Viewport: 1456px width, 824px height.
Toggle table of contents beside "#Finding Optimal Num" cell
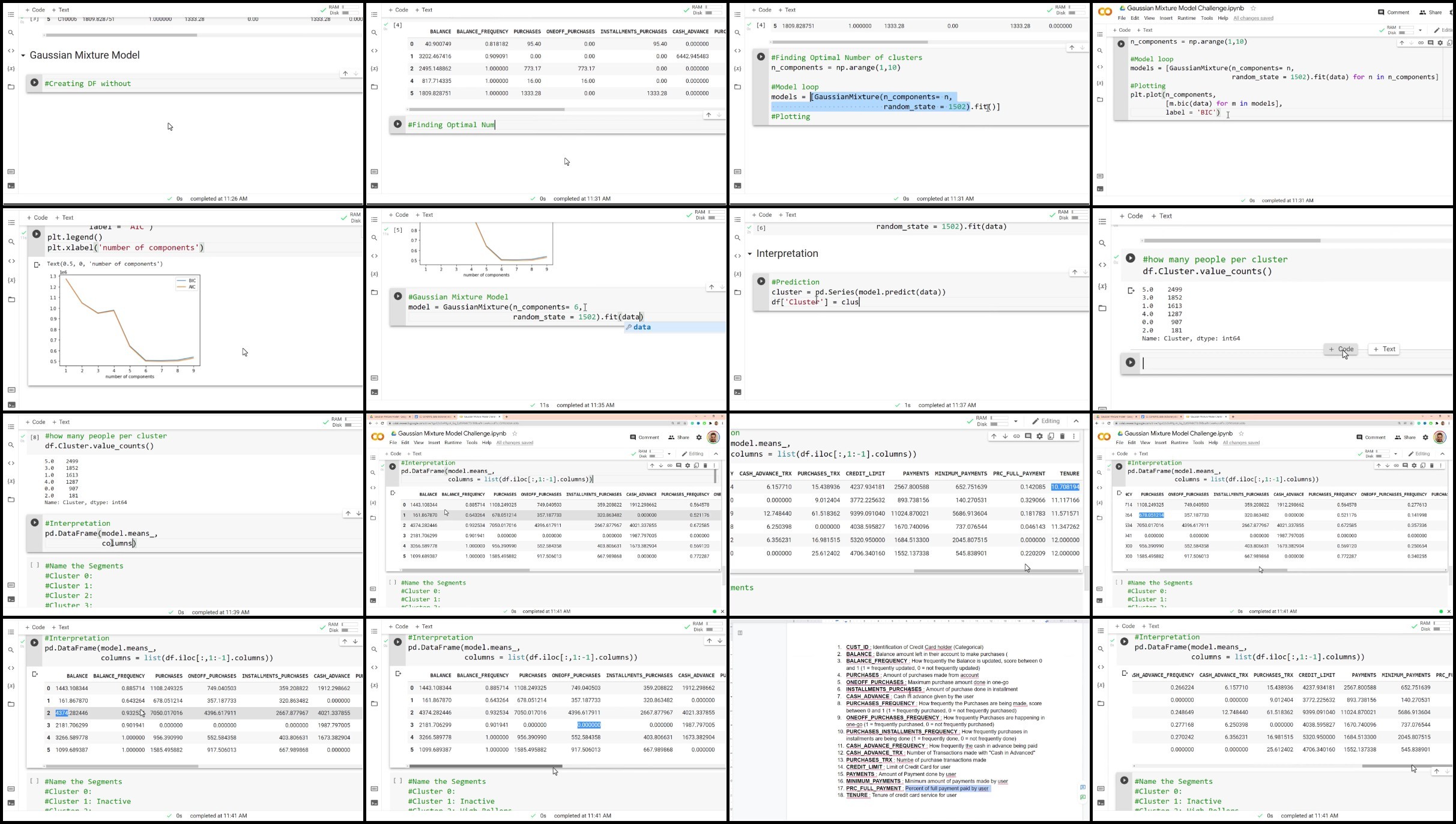(374, 14)
